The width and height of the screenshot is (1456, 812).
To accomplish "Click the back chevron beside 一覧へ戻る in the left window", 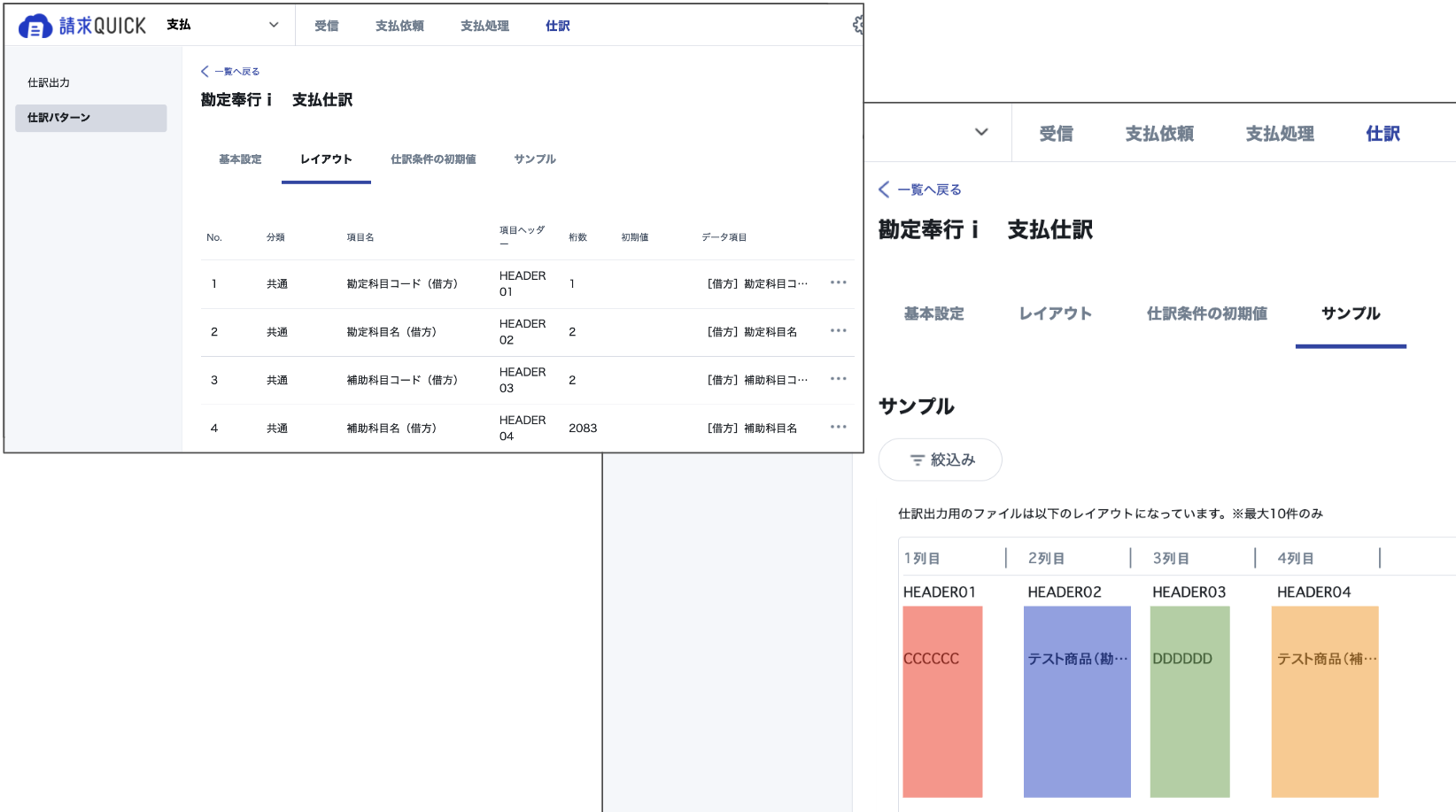I will [x=205, y=72].
